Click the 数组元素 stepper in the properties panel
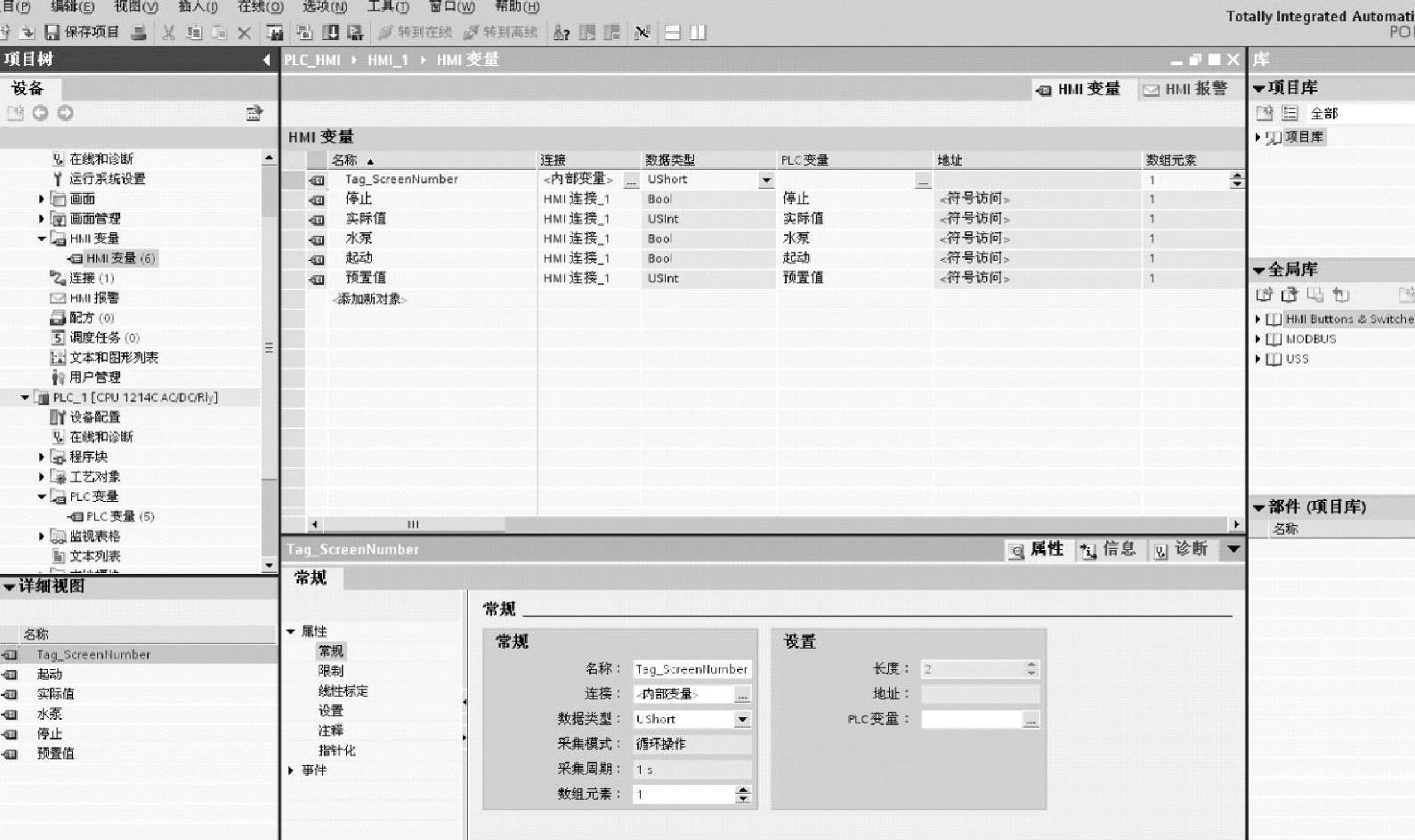Viewport: 1415px width, 840px height. tap(743, 795)
